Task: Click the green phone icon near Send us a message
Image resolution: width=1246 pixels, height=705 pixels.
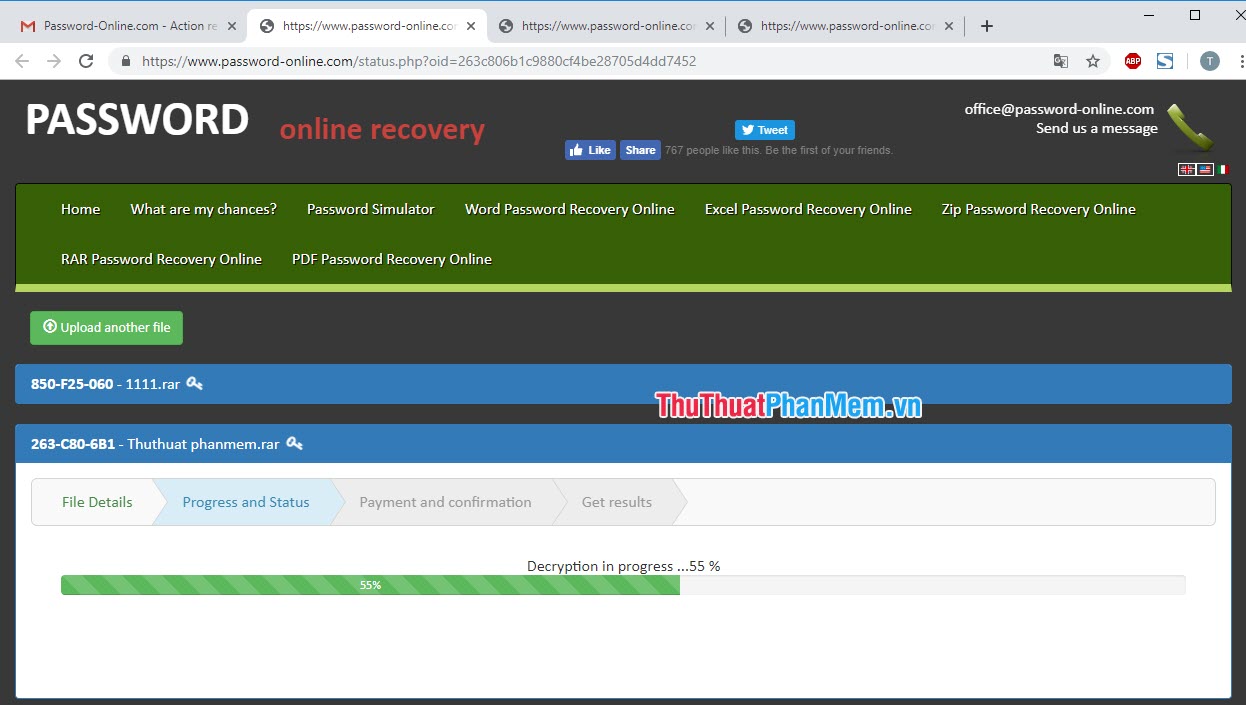Action: (1190, 125)
